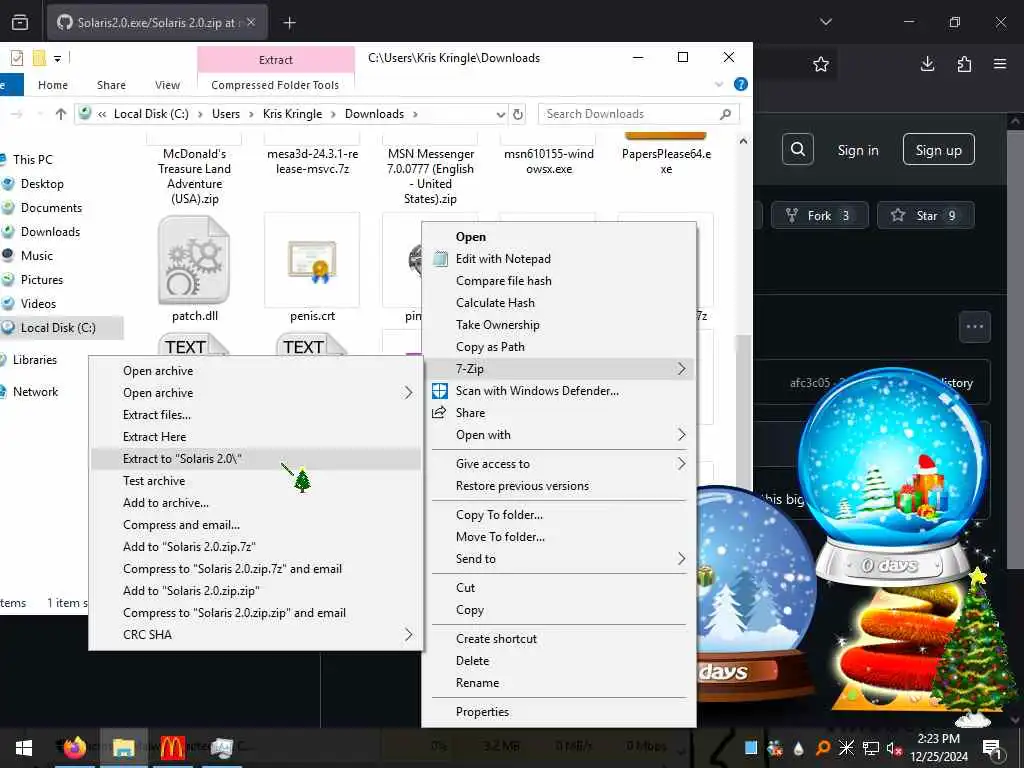Click Edit with Notepad icon entry
Screen dimensions: 1024x768
(x=441, y=259)
